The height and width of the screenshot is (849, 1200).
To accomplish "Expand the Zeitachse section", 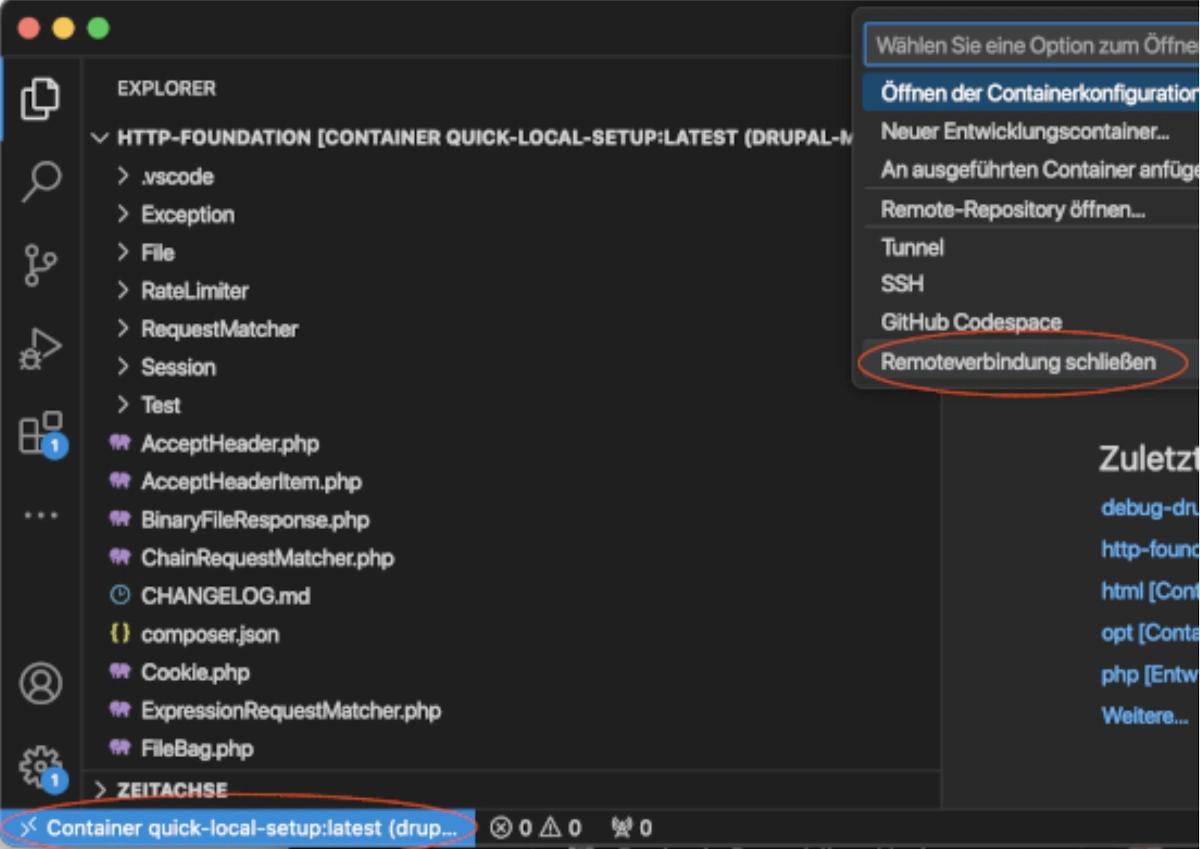I will coord(172,790).
